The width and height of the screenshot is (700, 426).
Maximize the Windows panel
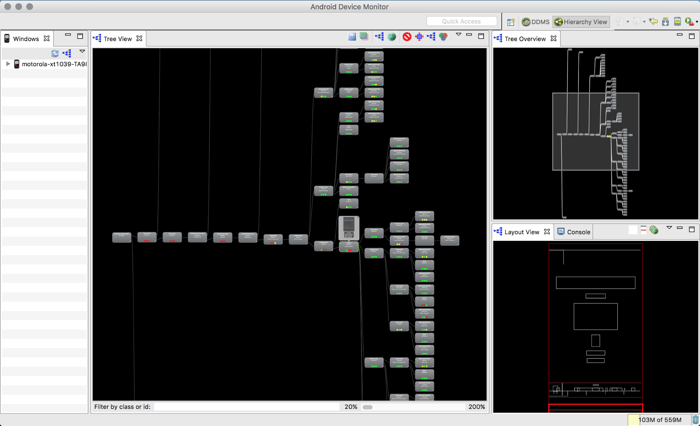point(80,36)
